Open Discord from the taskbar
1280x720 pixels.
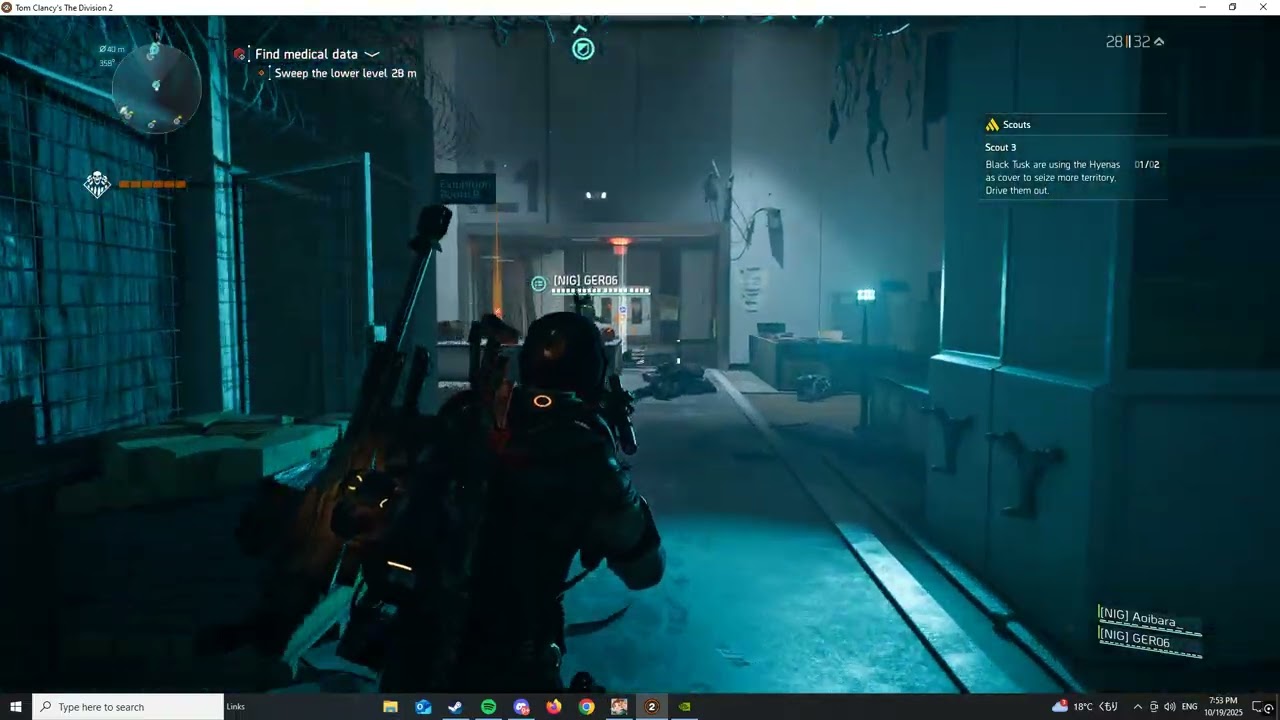[521, 707]
